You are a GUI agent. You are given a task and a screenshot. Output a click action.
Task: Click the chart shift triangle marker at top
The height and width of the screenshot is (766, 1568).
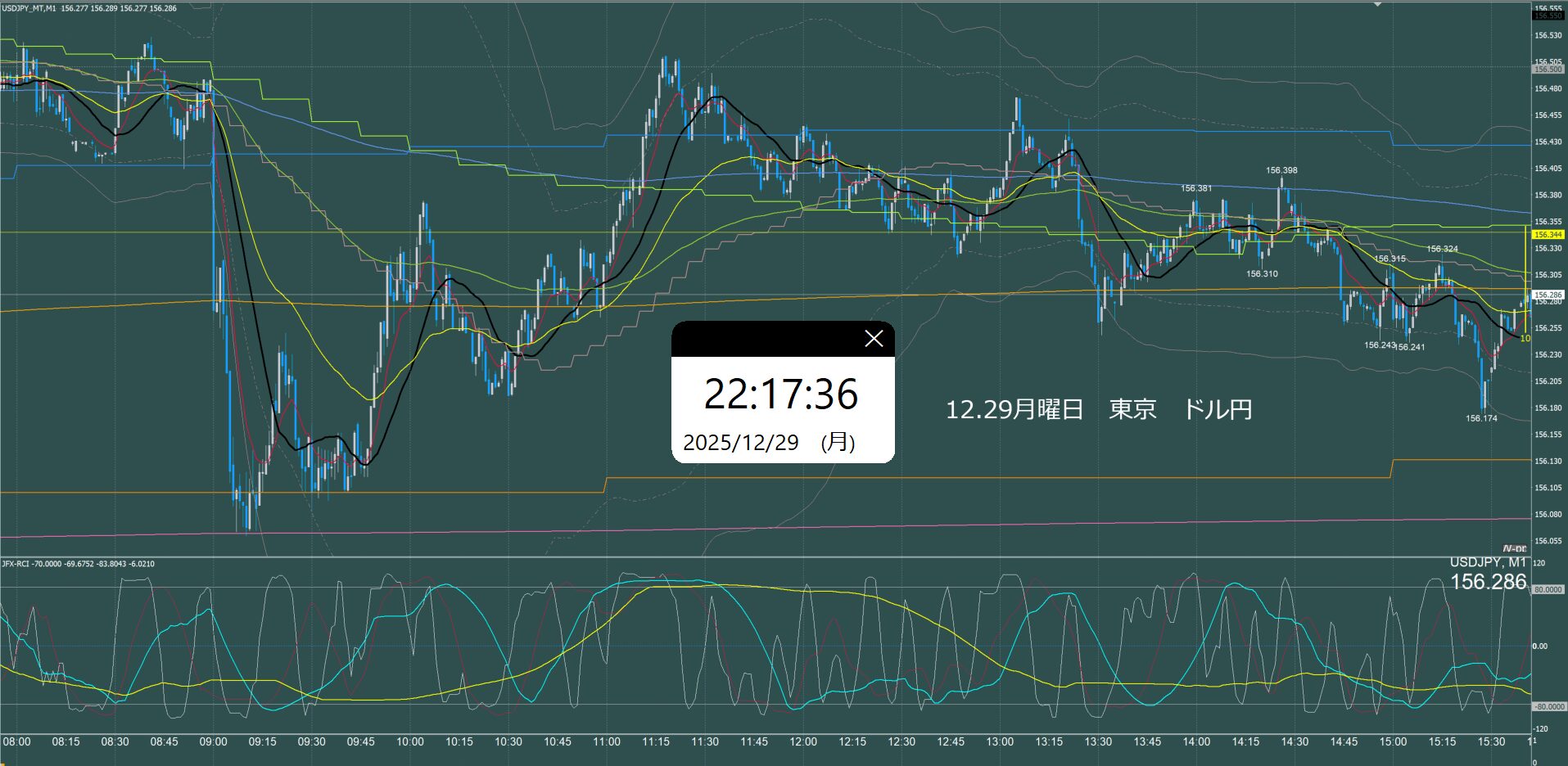pyautogui.click(x=1377, y=5)
